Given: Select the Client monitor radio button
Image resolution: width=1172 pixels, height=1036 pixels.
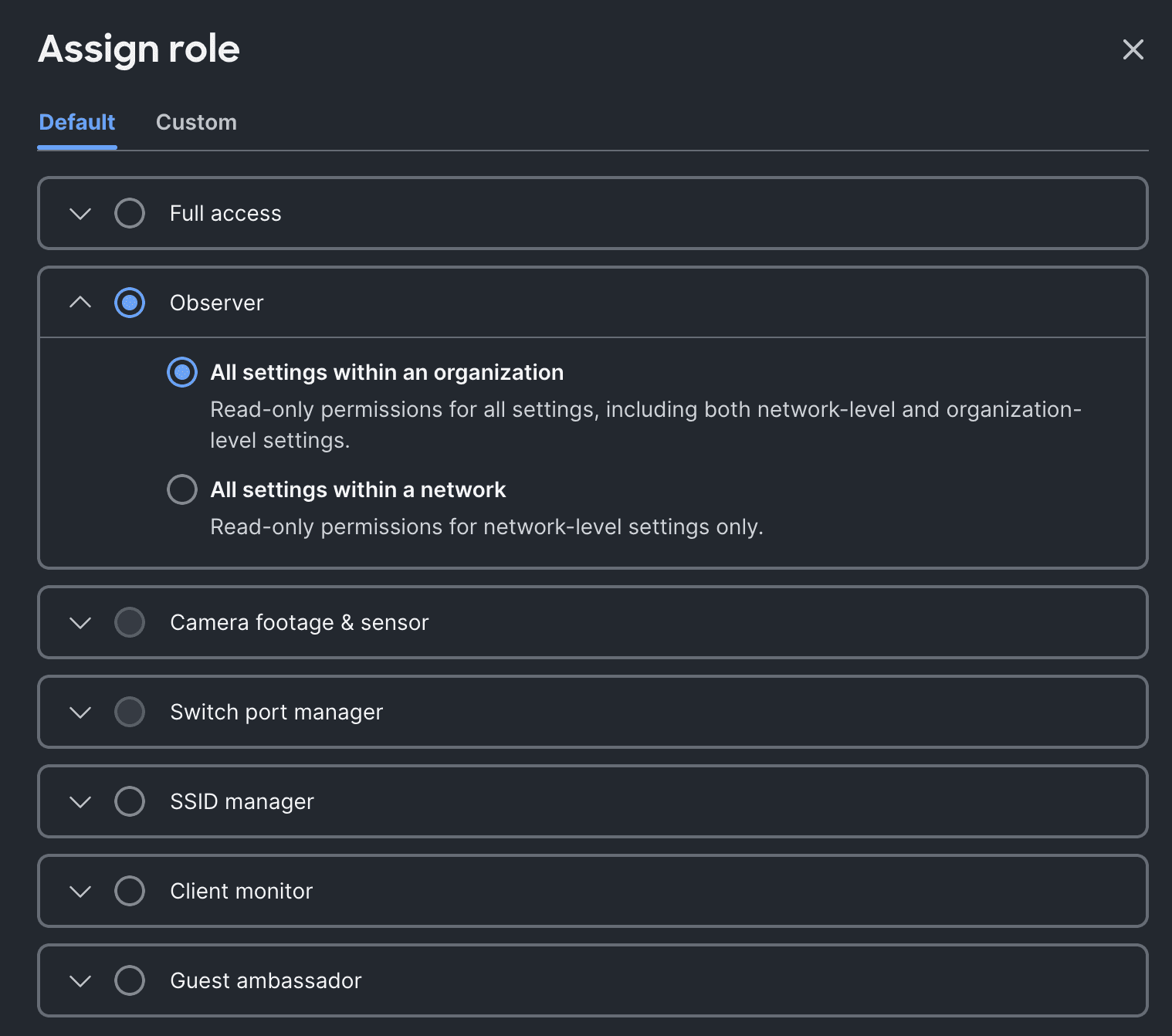Looking at the screenshot, I should tap(130, 891).
